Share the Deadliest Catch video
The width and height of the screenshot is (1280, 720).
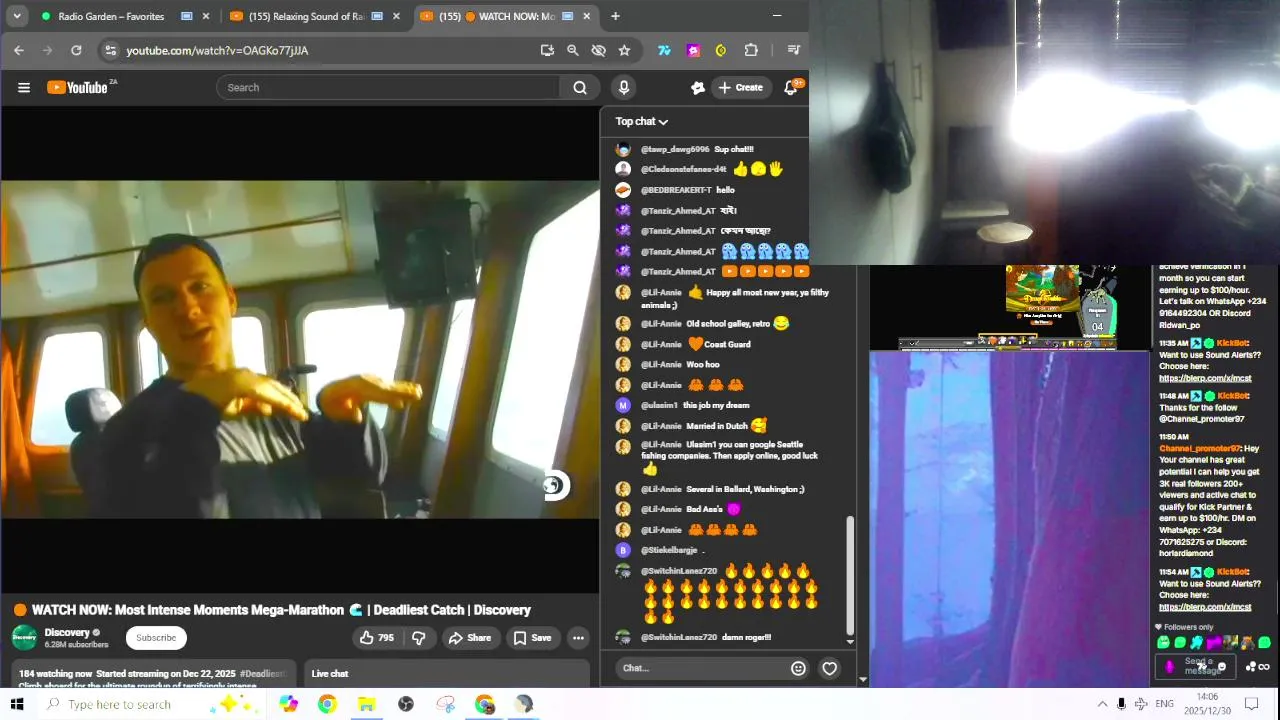click(469, 638)
